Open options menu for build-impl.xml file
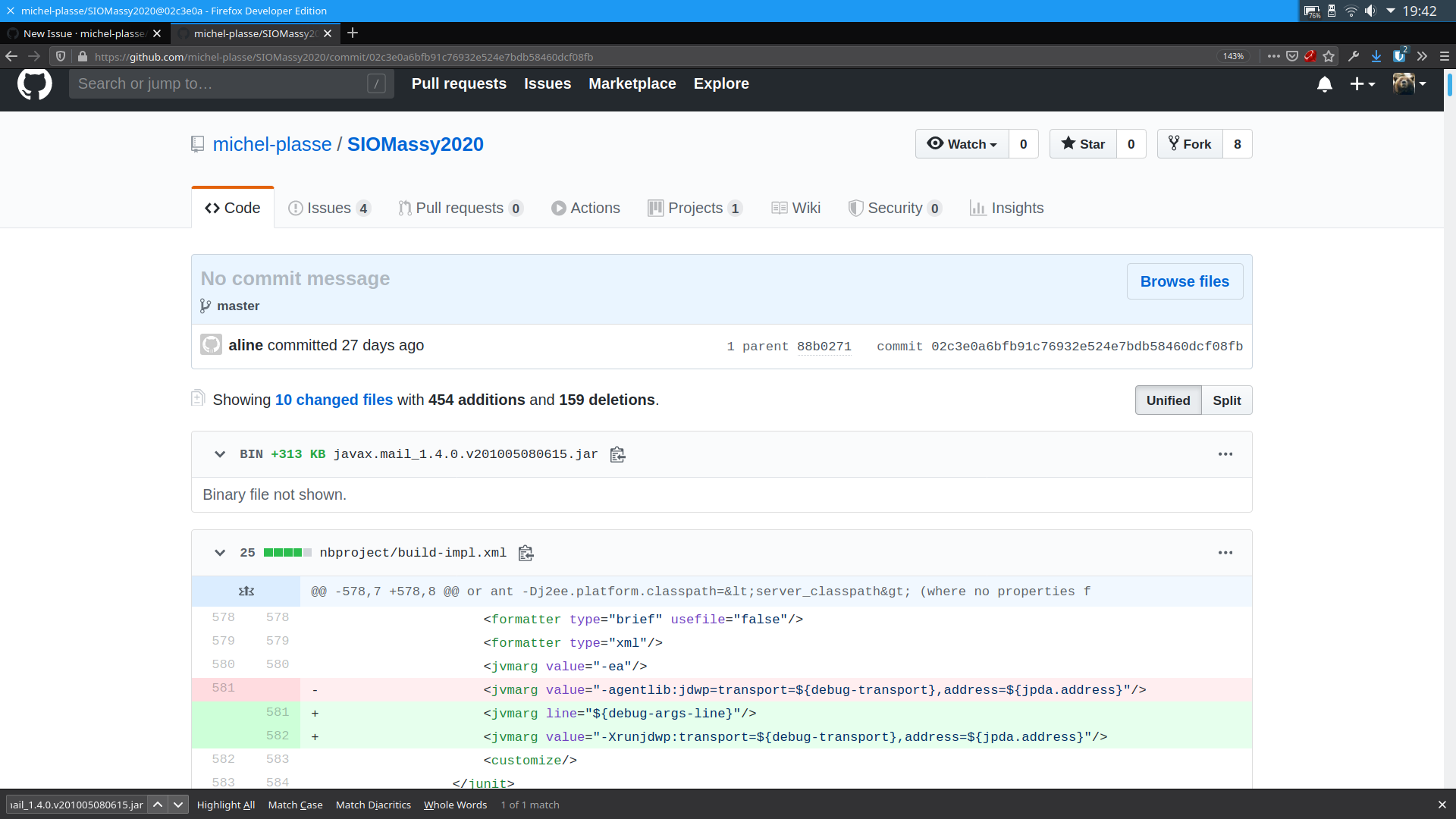This screenshot has width=1456, height=819. 1225,553
